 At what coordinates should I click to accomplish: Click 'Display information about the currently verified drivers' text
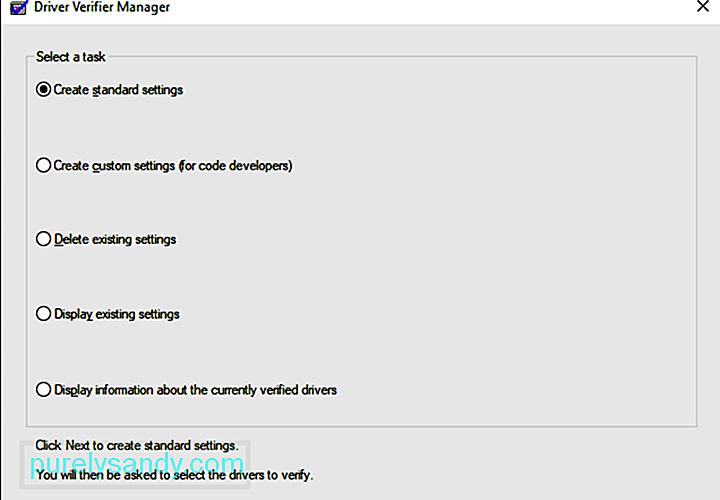(195, 390)
